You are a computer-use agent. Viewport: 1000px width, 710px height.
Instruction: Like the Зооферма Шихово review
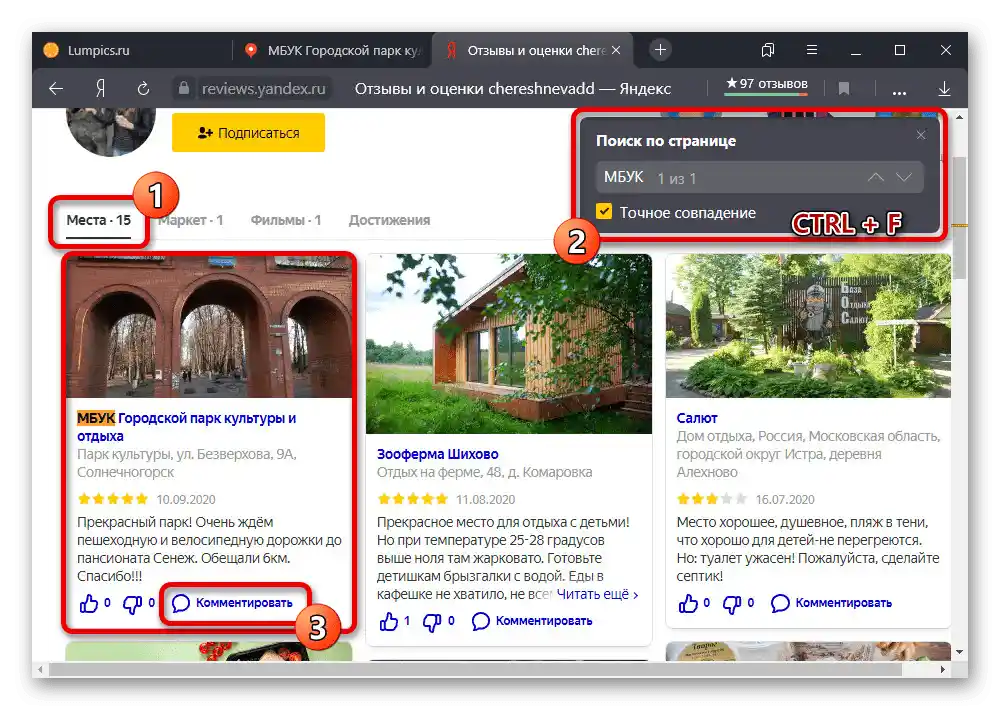point(388,621)
